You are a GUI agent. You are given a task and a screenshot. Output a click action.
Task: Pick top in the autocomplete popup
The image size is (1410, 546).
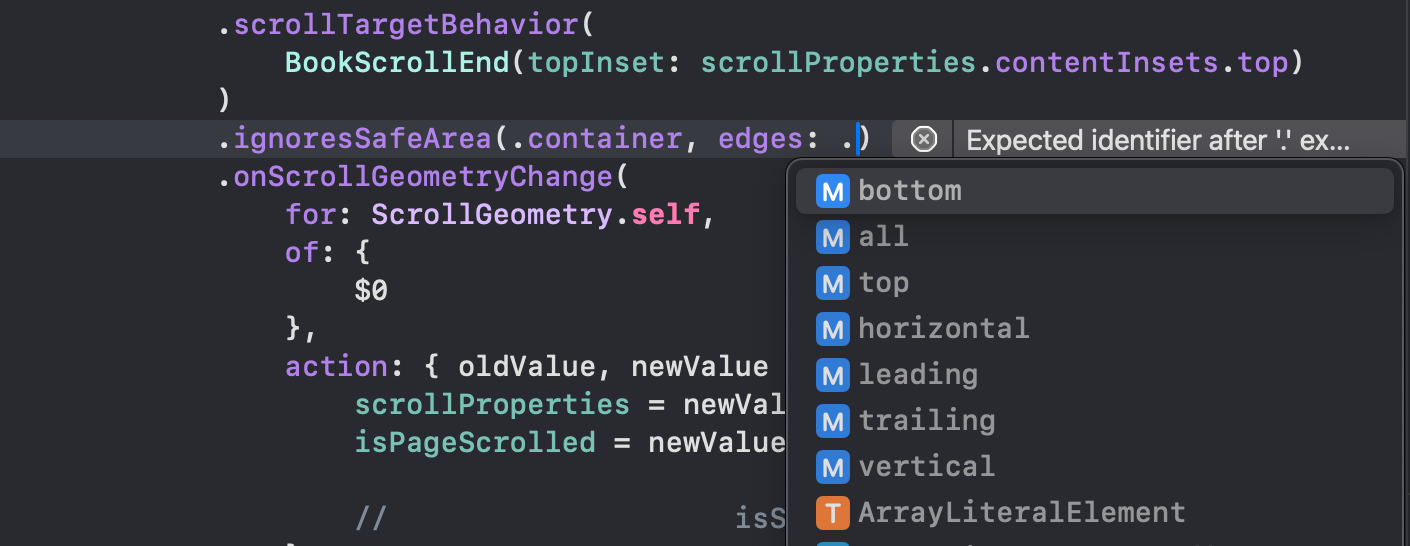[x=884, y=283]
